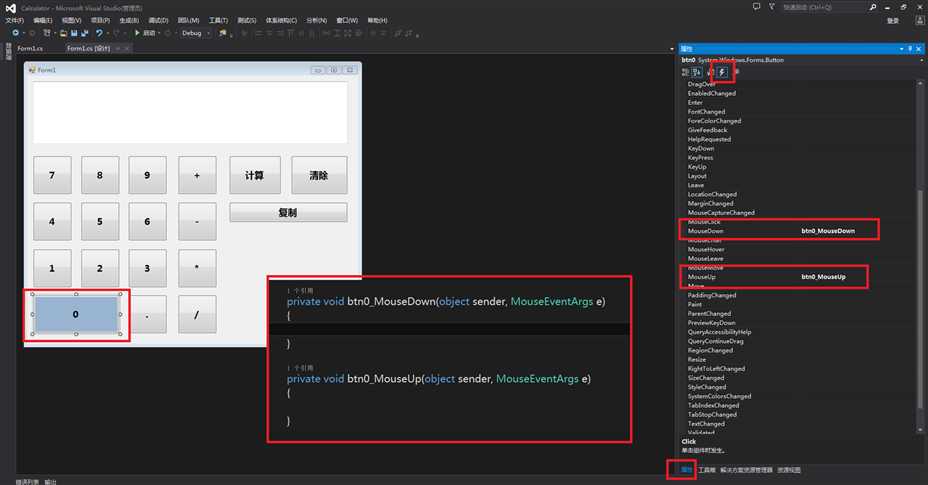Select the KeyPress event row
928x485 pixels.
(798, 158)
